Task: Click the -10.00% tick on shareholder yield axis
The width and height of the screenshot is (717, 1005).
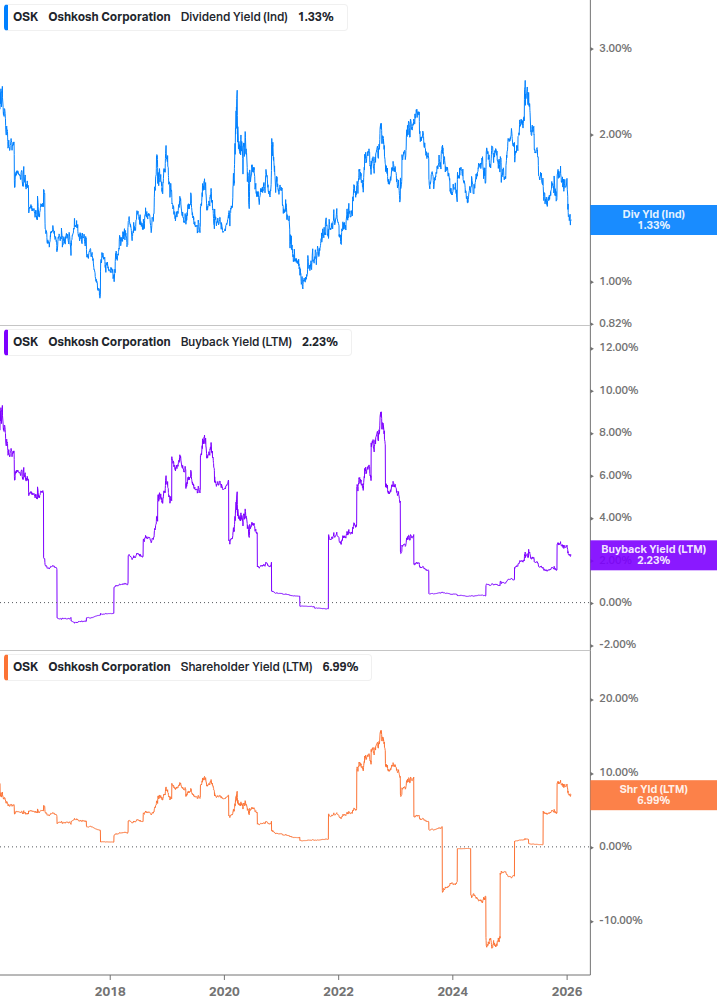Action: pos(620,920)
